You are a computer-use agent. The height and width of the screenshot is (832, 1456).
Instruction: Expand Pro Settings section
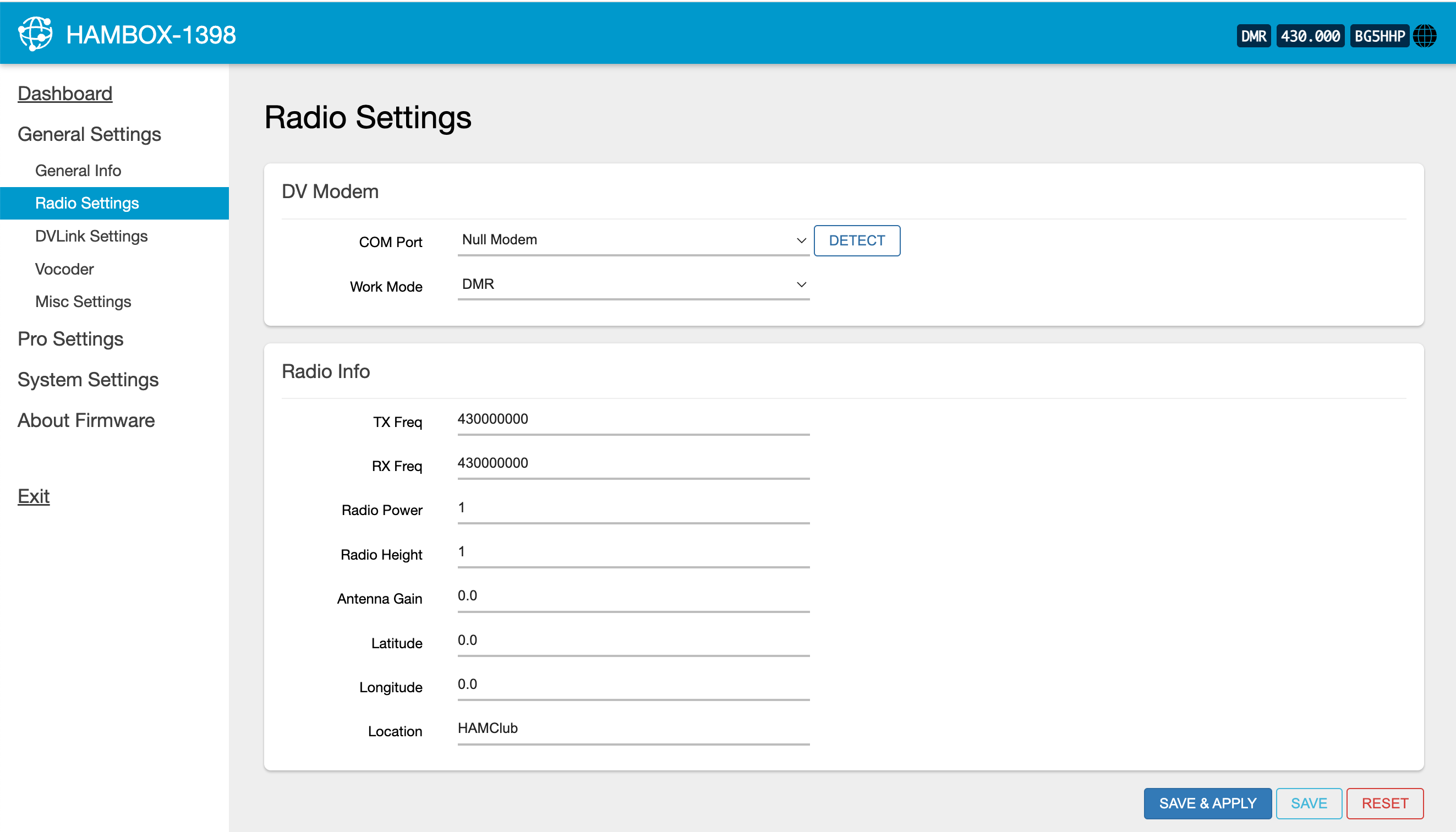pos(70,339)
